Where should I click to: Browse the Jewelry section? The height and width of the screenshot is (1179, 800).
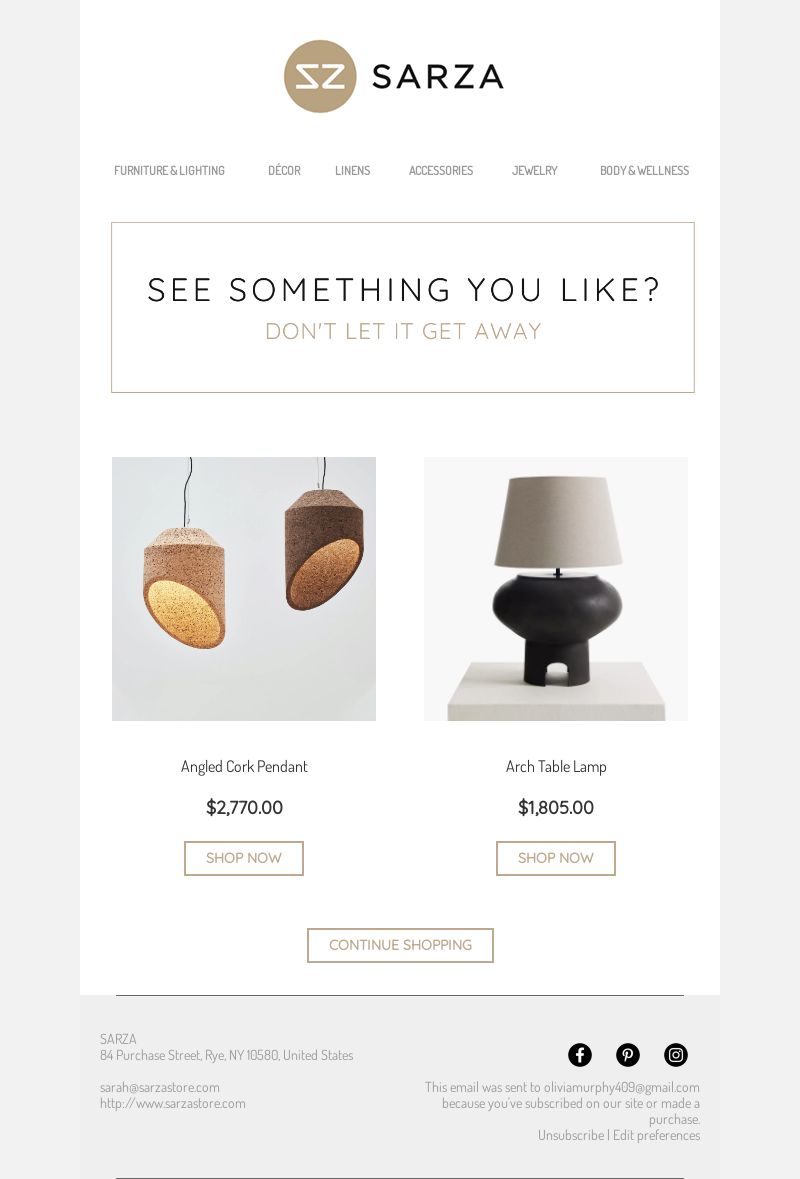535,171
